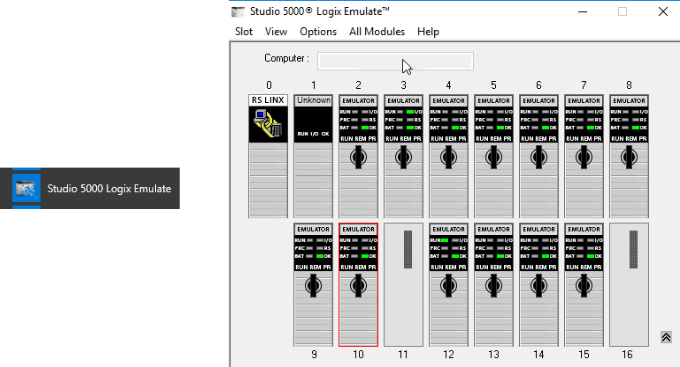
Task: Toggle the key switch on slot 12
Action: (448, 286)
